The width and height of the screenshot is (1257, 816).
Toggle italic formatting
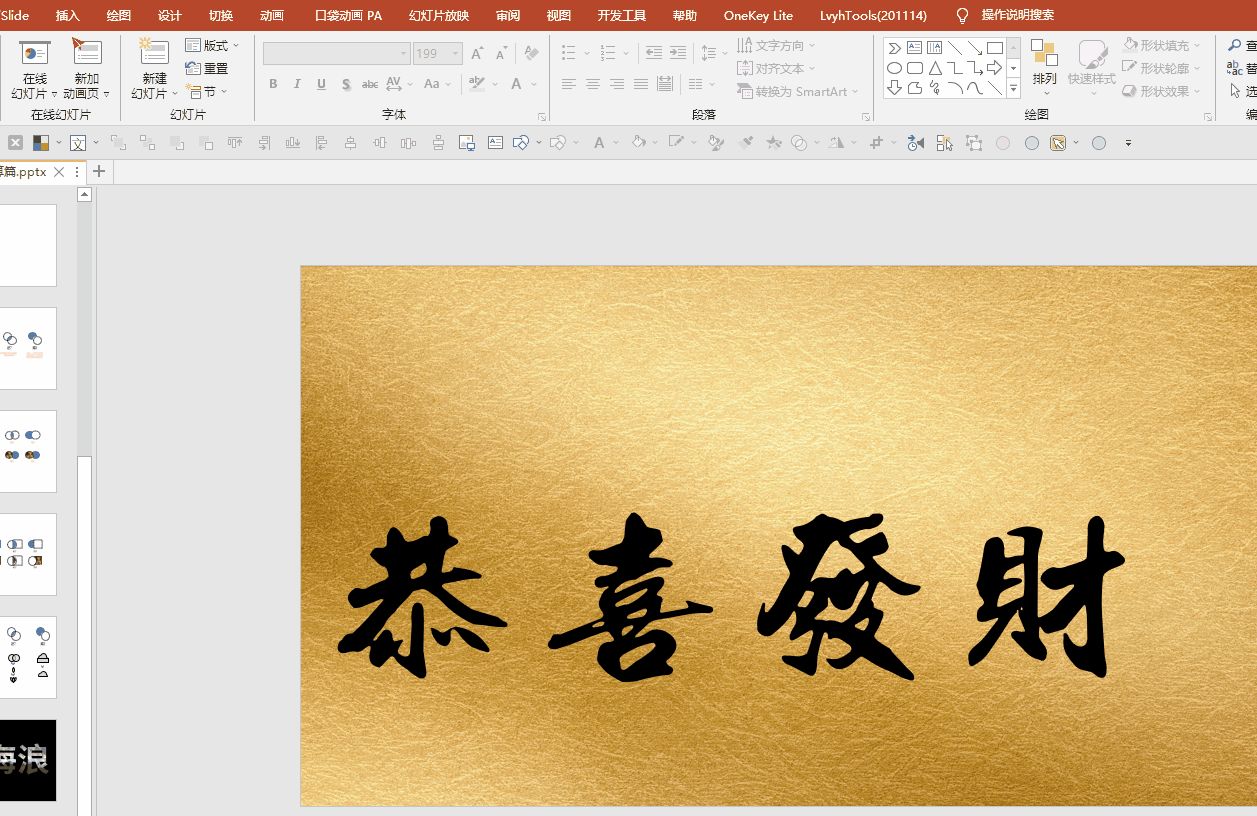(x=296, y=85)
